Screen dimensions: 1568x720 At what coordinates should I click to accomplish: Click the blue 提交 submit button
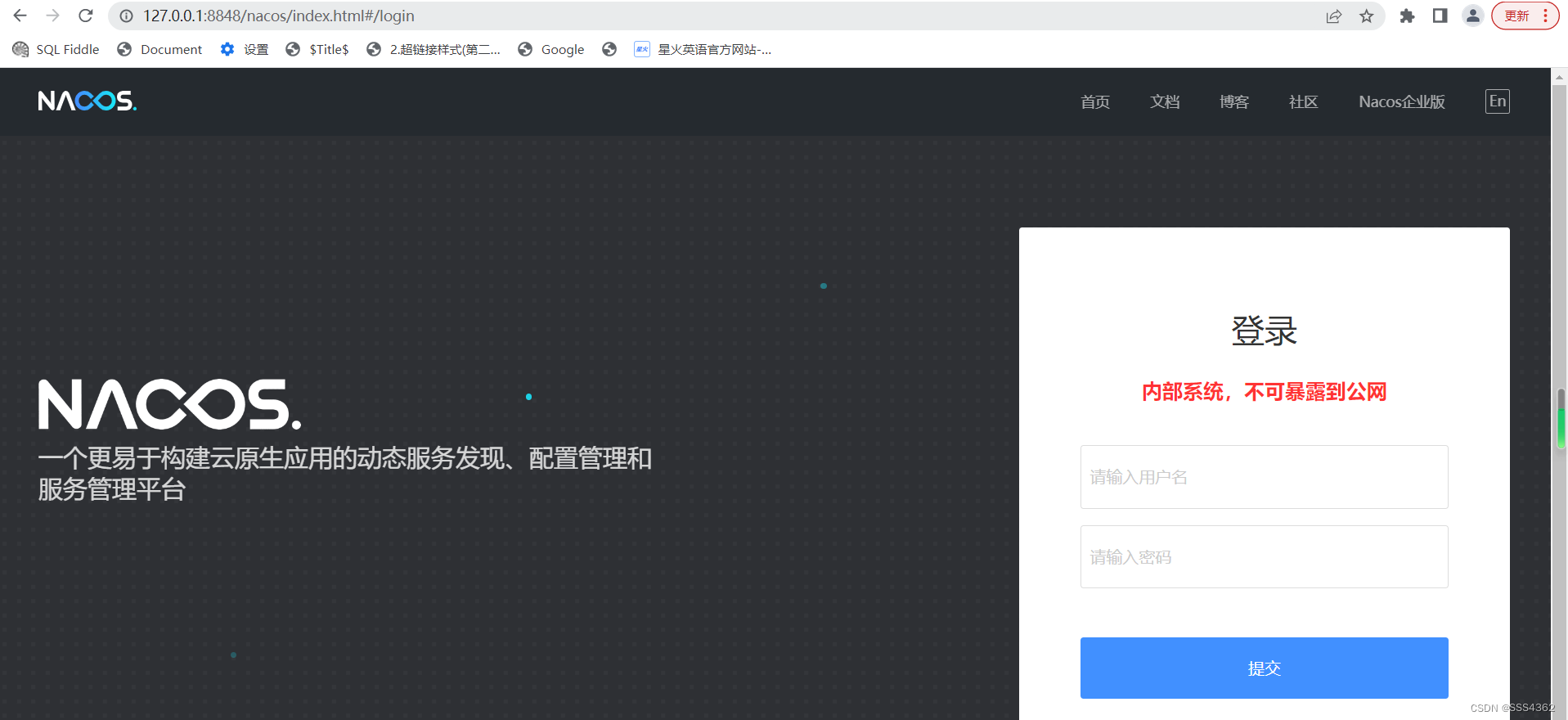[1265, 668]
